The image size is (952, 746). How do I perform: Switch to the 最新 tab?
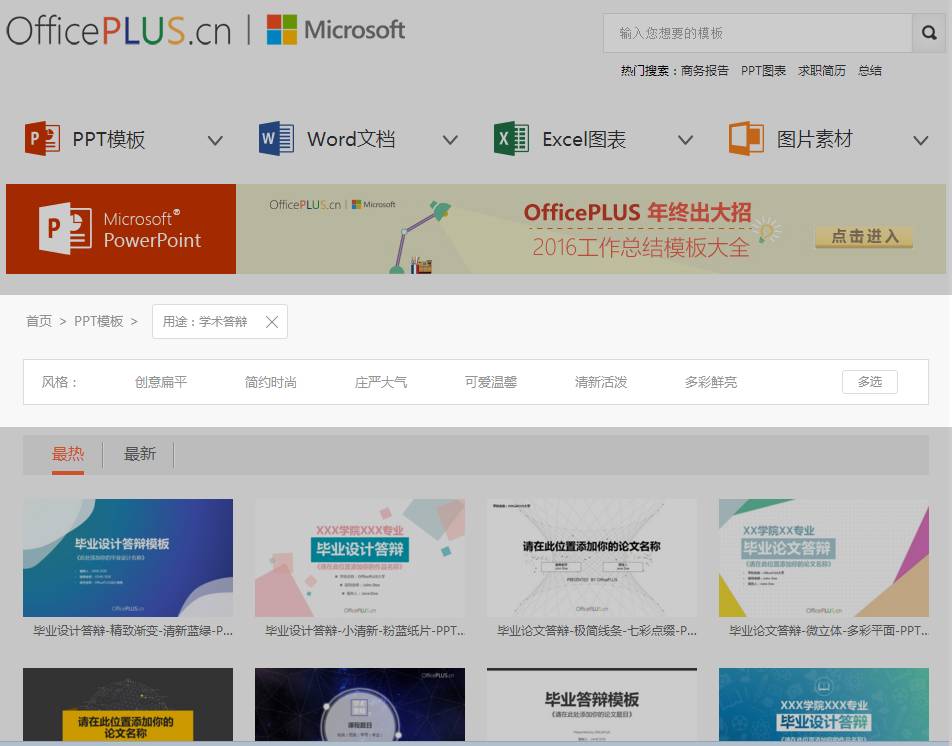(139, 453)
